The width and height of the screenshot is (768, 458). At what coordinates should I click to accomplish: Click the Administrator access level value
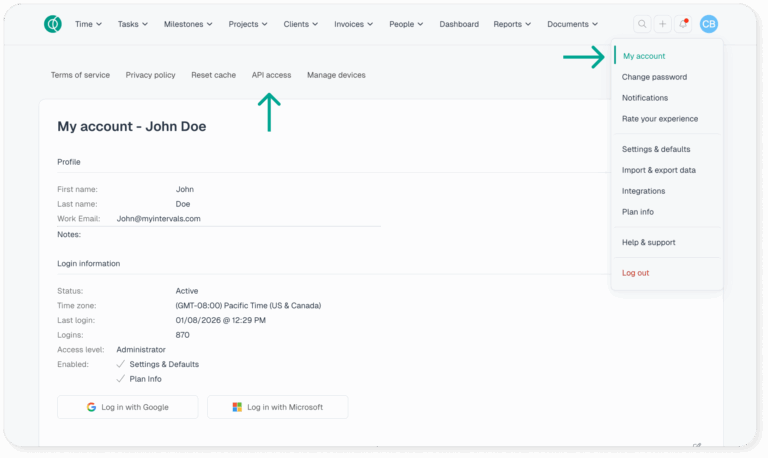pyautogui.click(x=141, y=350)
